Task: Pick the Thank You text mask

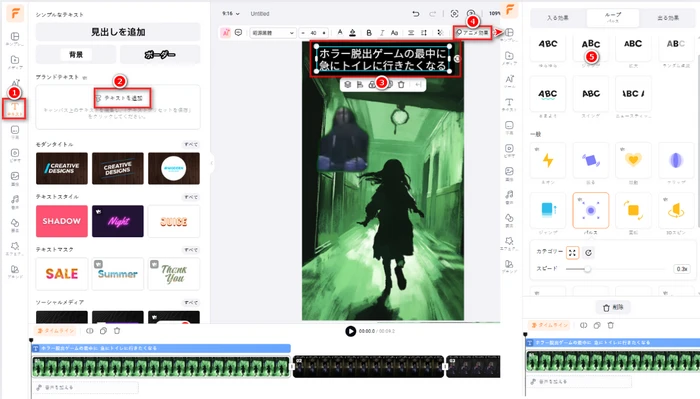Action: click(x=174, y=274)
